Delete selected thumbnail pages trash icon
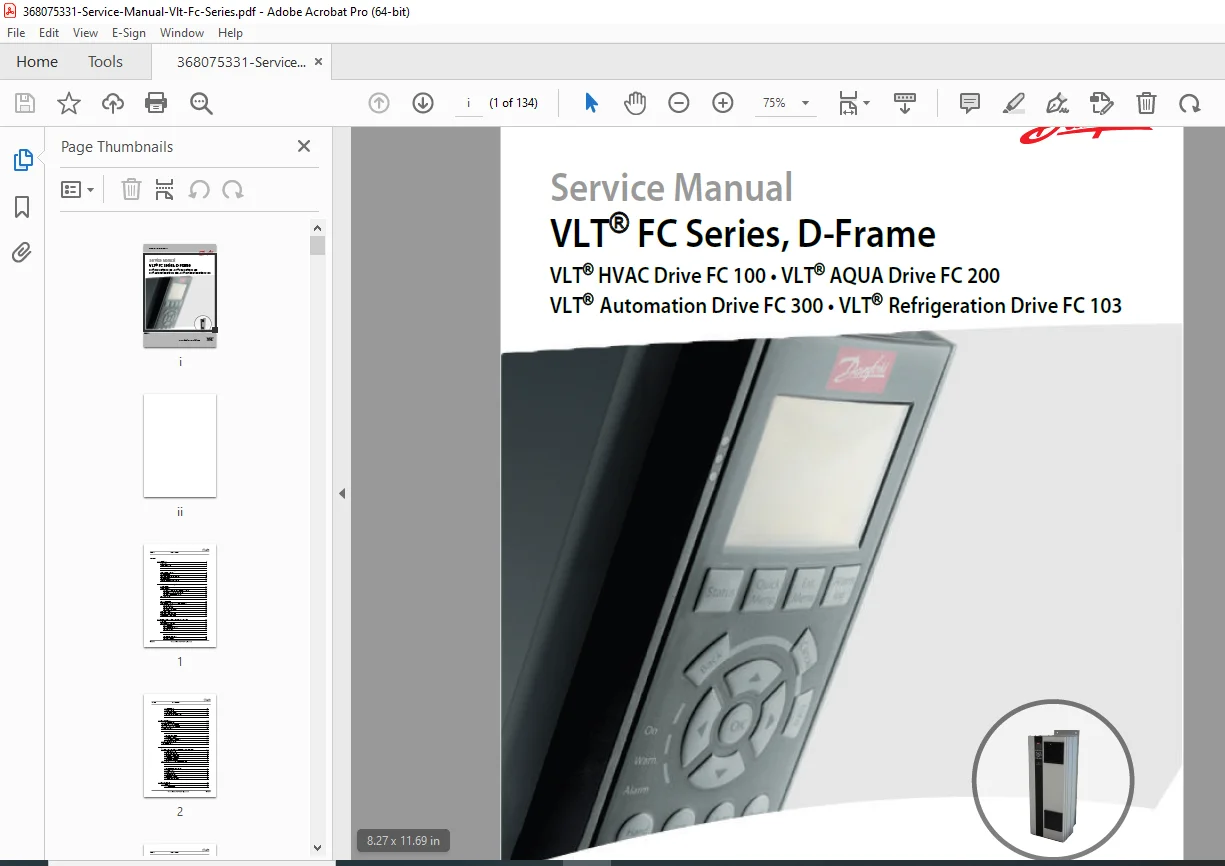 point(131,189)
